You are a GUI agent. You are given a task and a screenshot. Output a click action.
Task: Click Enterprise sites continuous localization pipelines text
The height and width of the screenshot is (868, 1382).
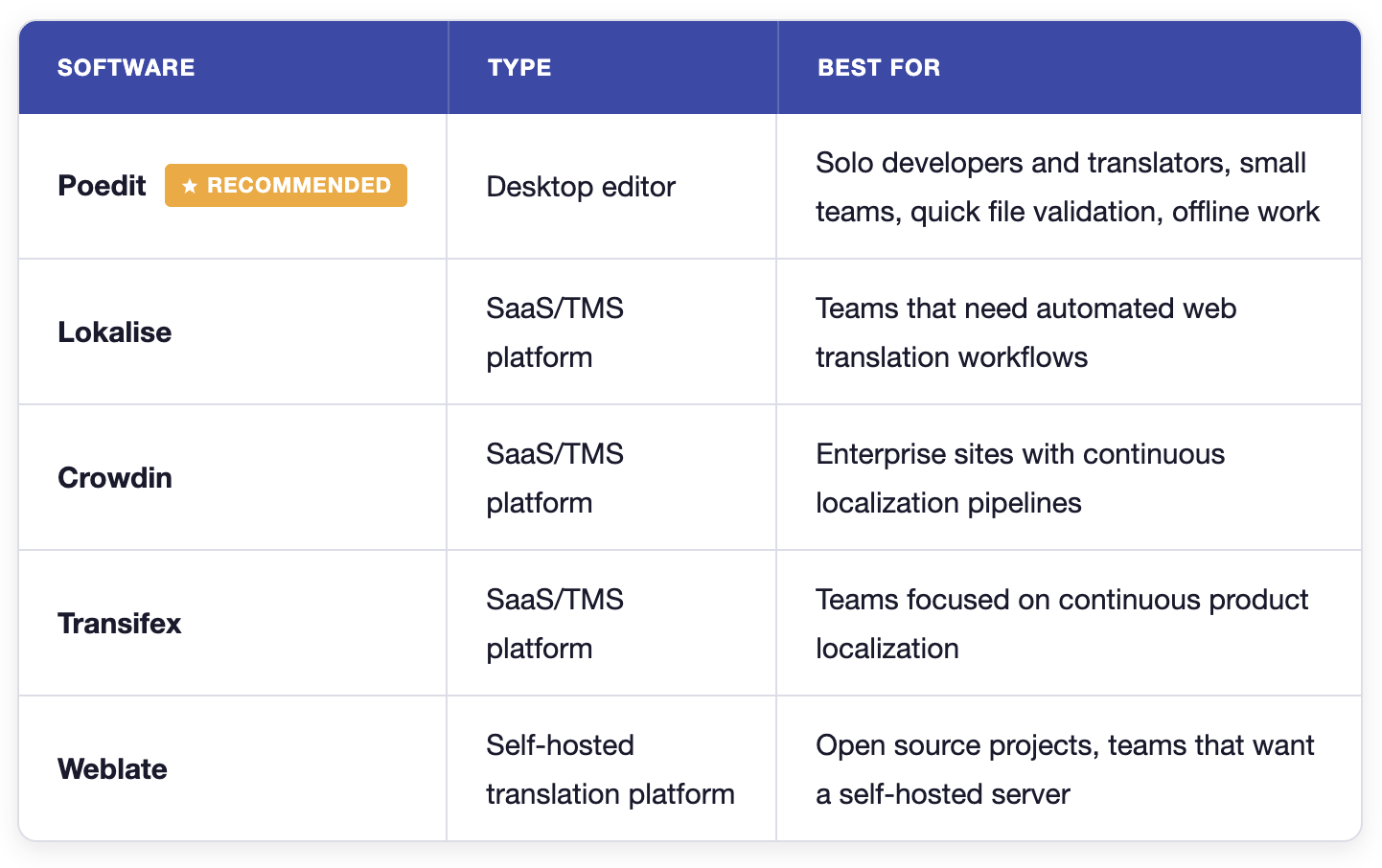pyautogui.click(x=1021, y=478)
